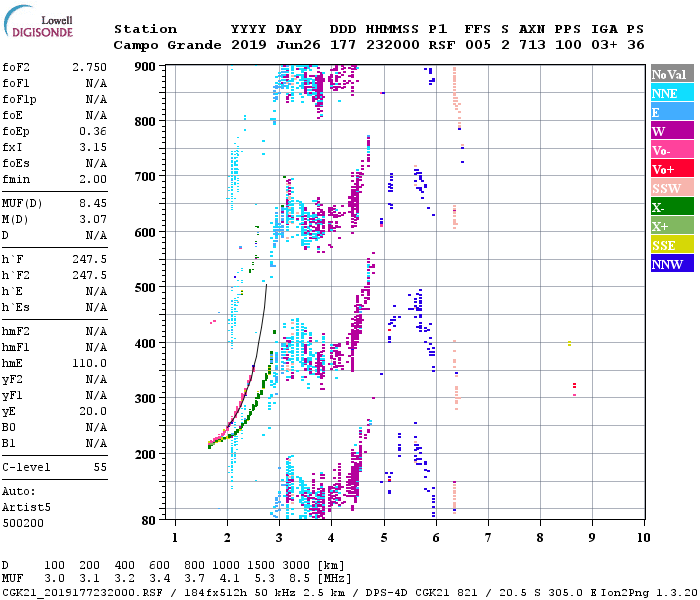
Task: Click the year 2019 in header
Action: coord(249,45)
